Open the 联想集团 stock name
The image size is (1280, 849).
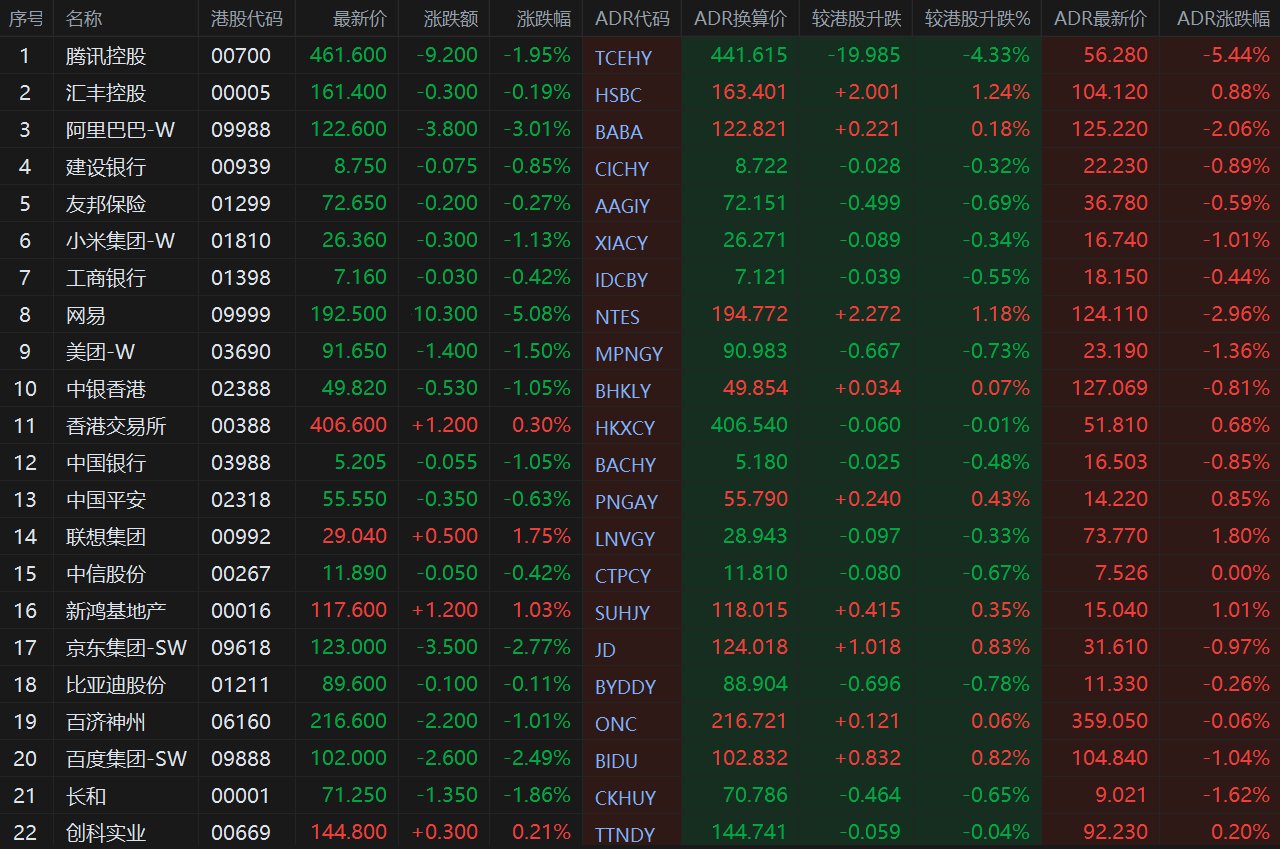(106, 537)
